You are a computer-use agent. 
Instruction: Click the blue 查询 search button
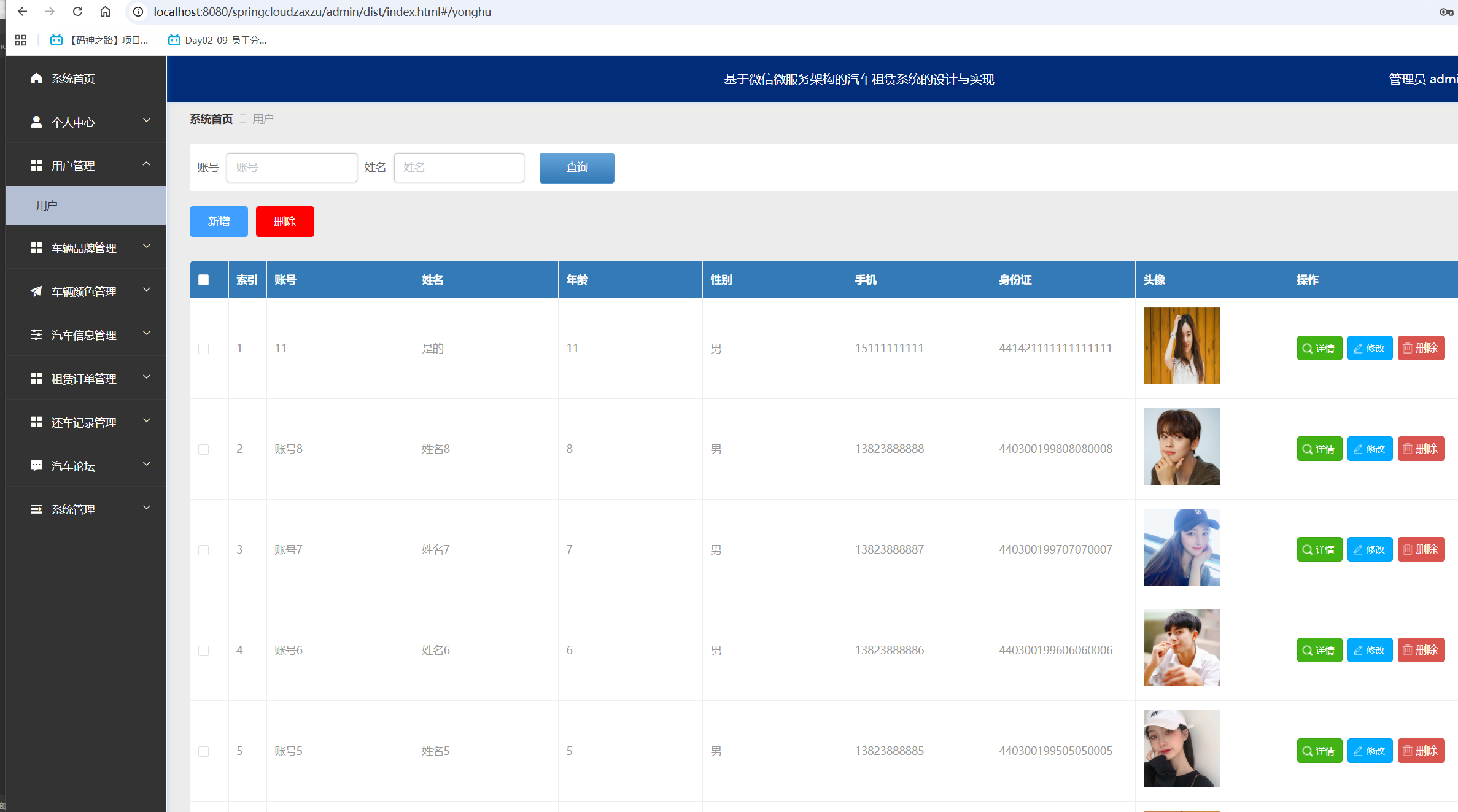click(x=576, y=168)
